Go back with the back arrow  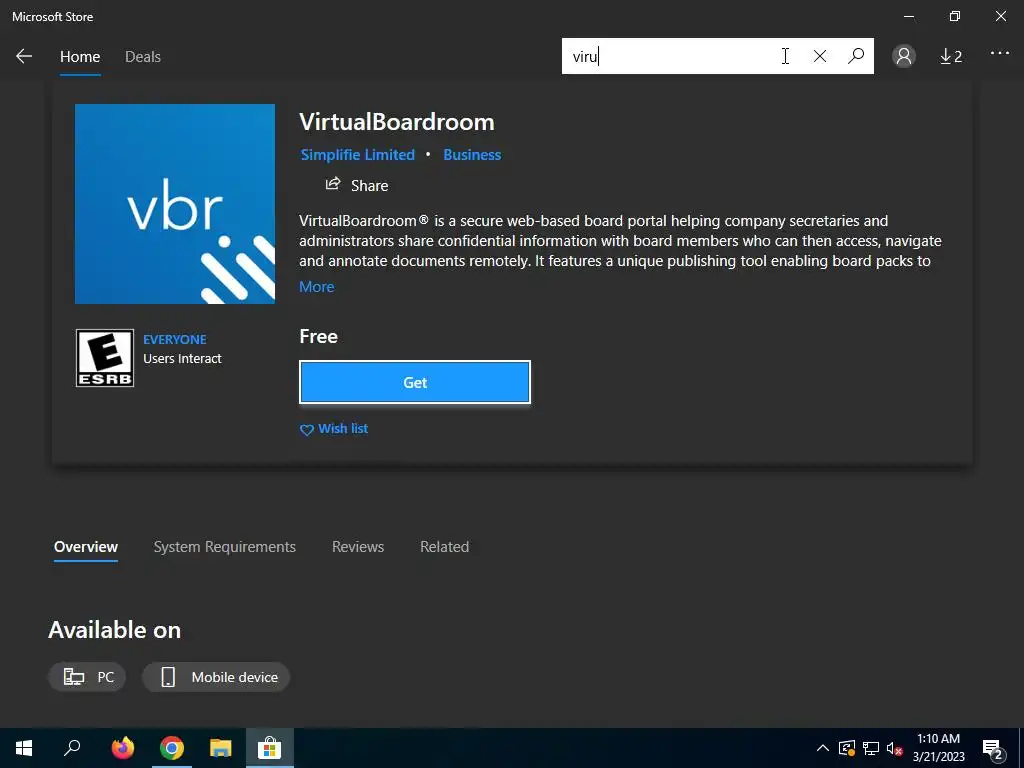[24, 56]
